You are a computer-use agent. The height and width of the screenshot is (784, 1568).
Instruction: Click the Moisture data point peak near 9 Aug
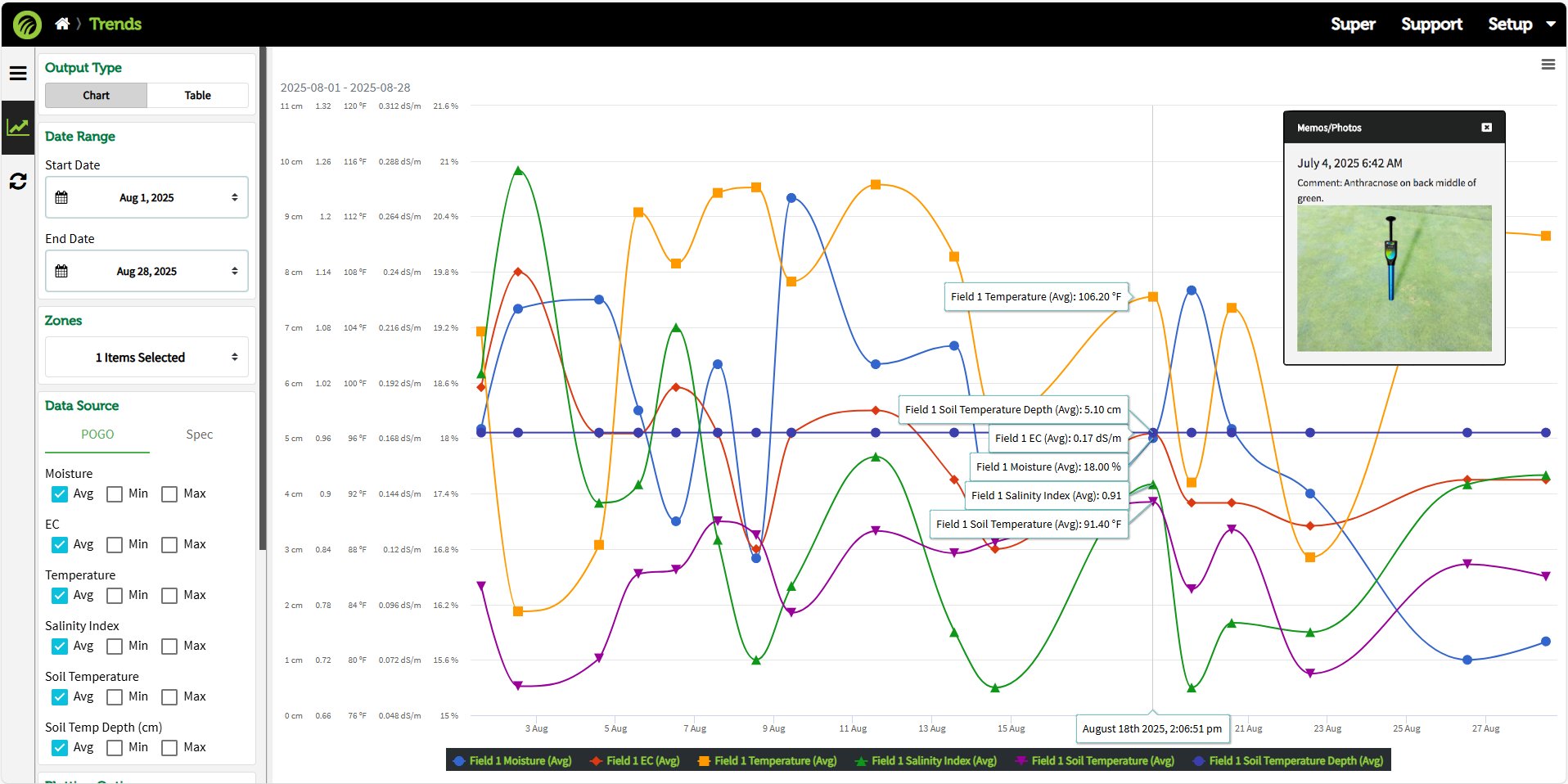(791, 198)
